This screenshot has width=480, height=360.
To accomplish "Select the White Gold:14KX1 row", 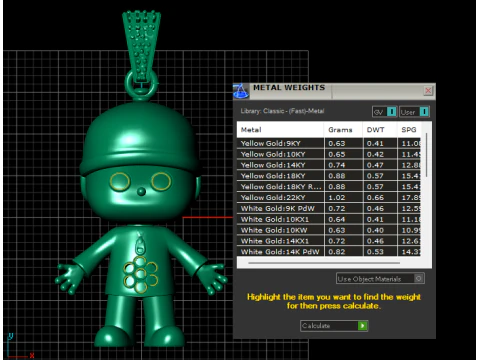I will click(329, 241).
